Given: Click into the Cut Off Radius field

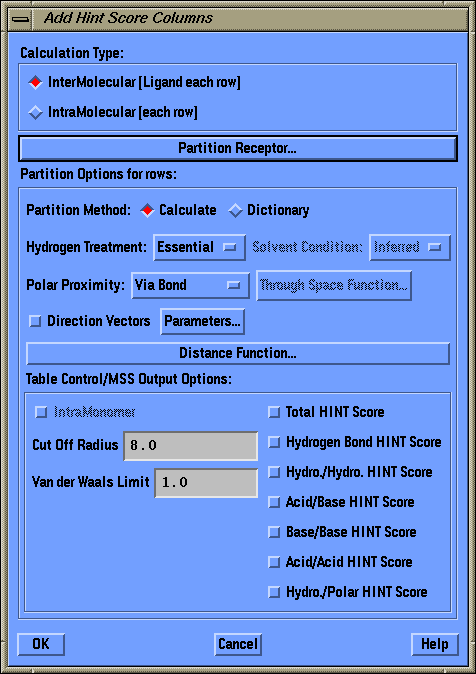Looking at the screenshot, I should click(191, 446).
